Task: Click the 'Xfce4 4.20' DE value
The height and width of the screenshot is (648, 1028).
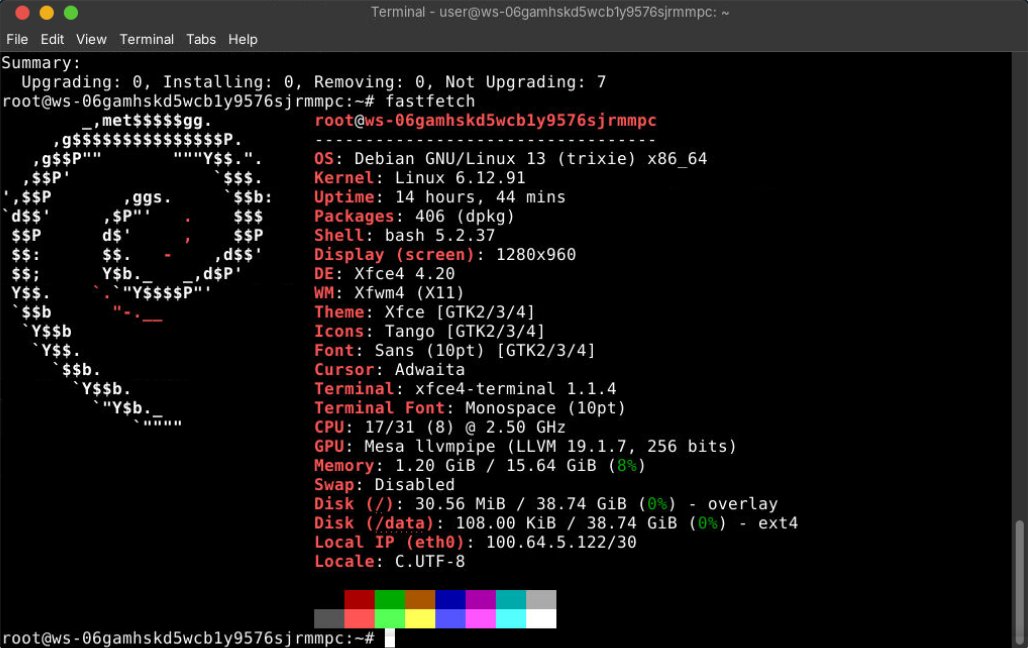Action: tap(405, 273)
